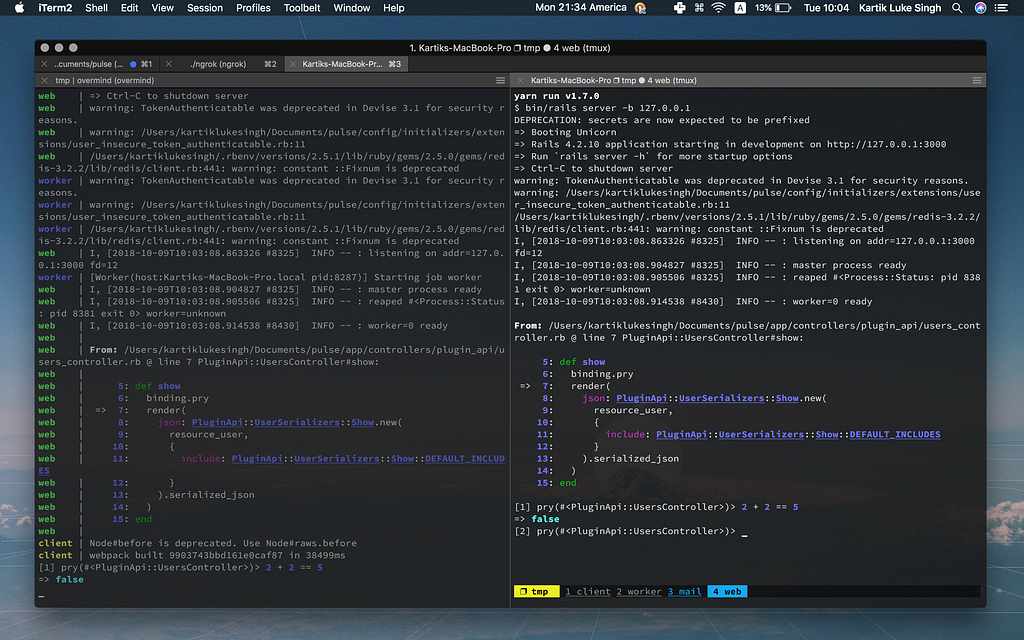
Task: Click Show link on line 8, right pane
Action: click(x=787, y=398)
